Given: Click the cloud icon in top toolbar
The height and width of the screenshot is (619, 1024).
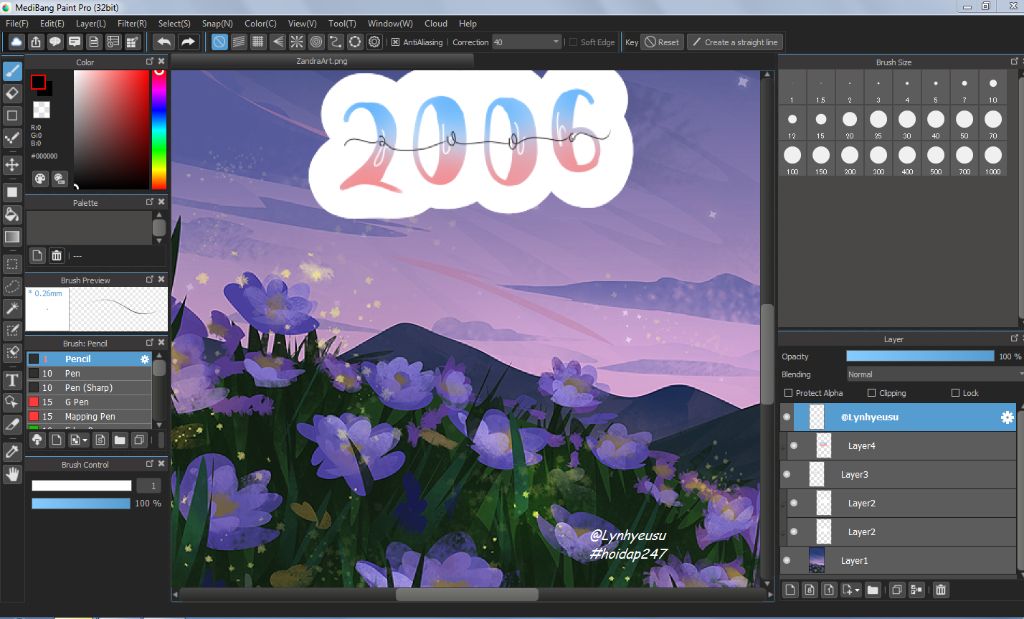Looking at the screenshot, I should pos(16,42).
